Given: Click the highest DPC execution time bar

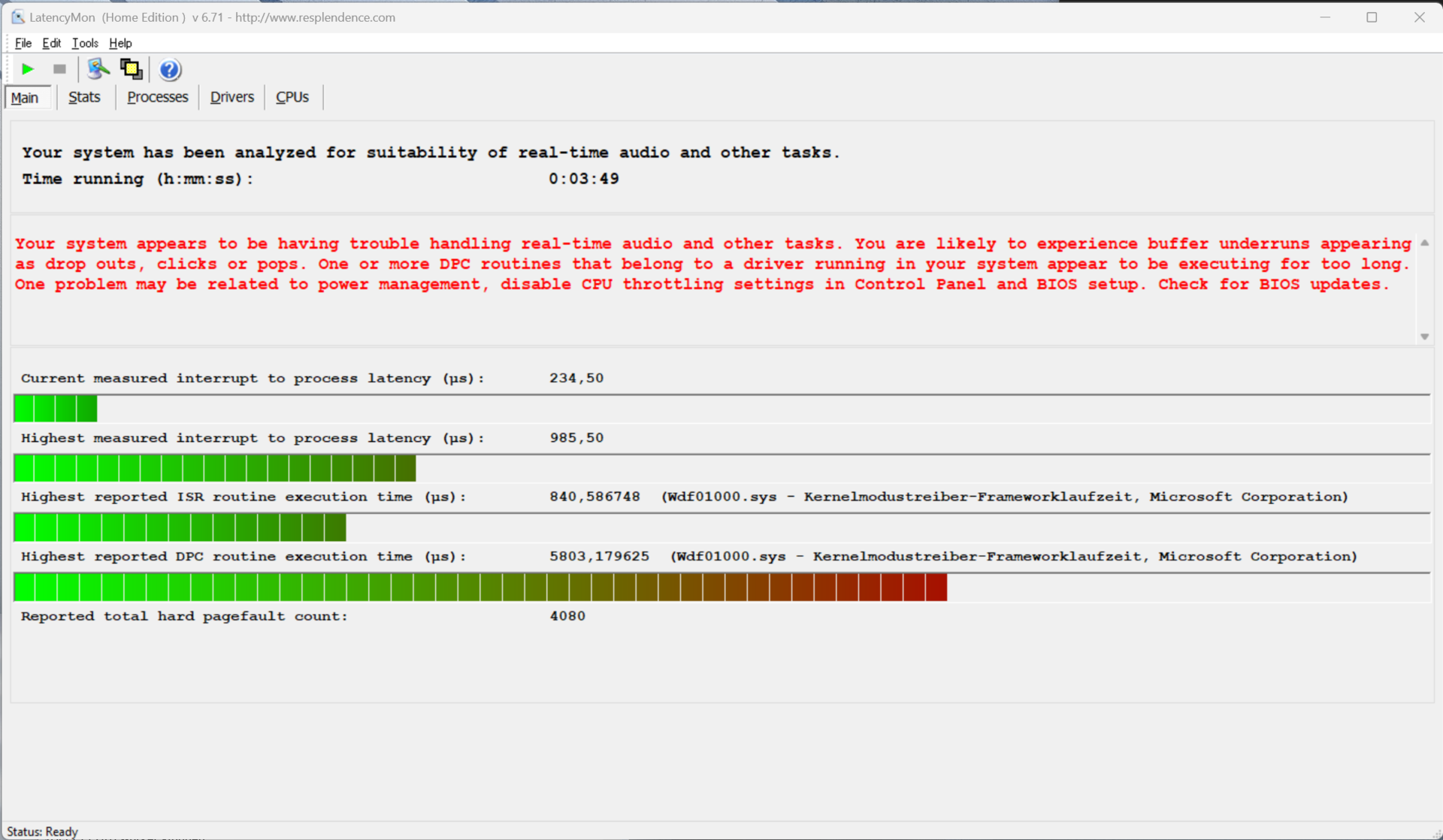Looking at the screenshot, I should coord(481,588).
